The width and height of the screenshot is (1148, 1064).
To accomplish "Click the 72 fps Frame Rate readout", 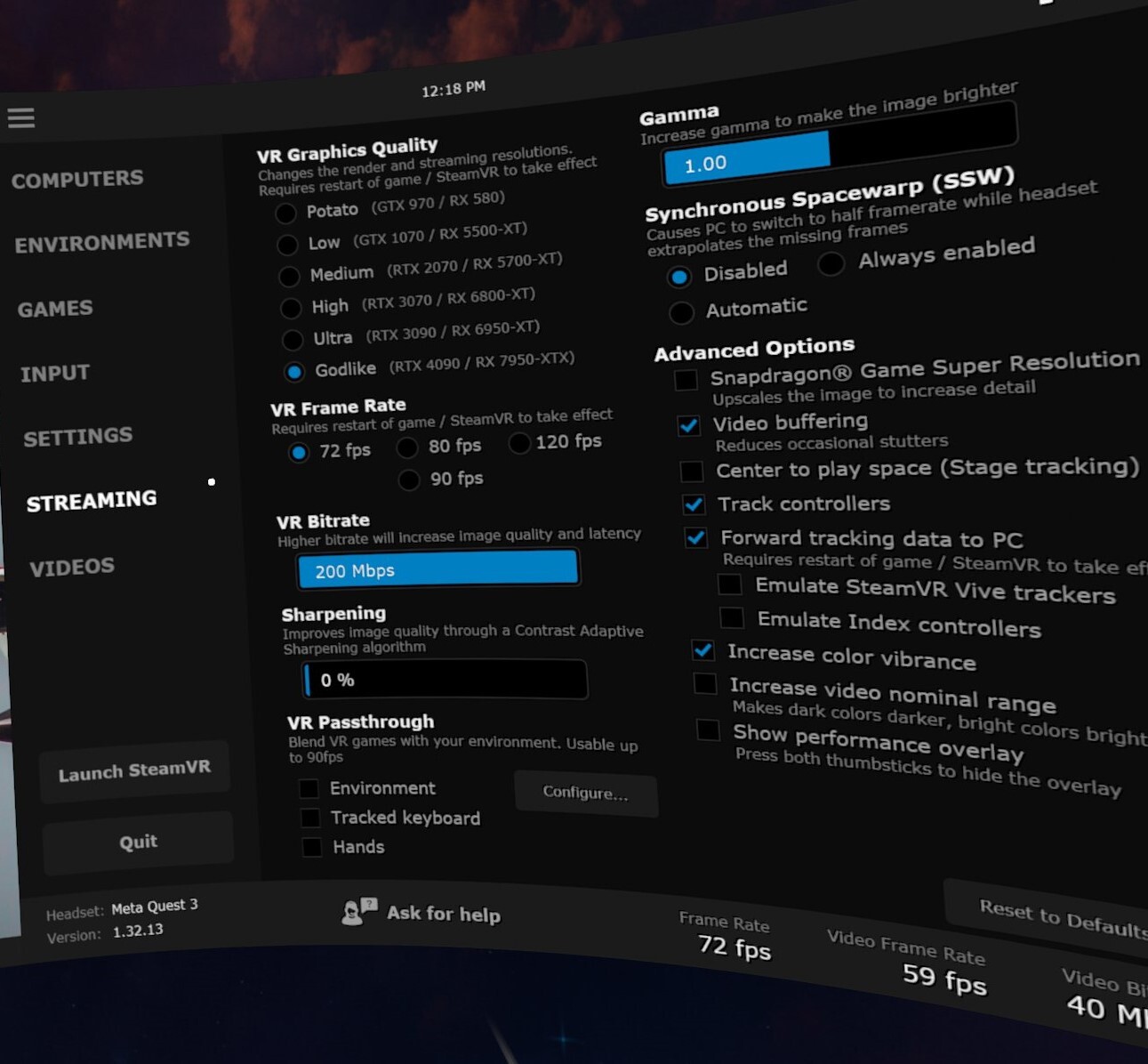I will click(735, 947).
